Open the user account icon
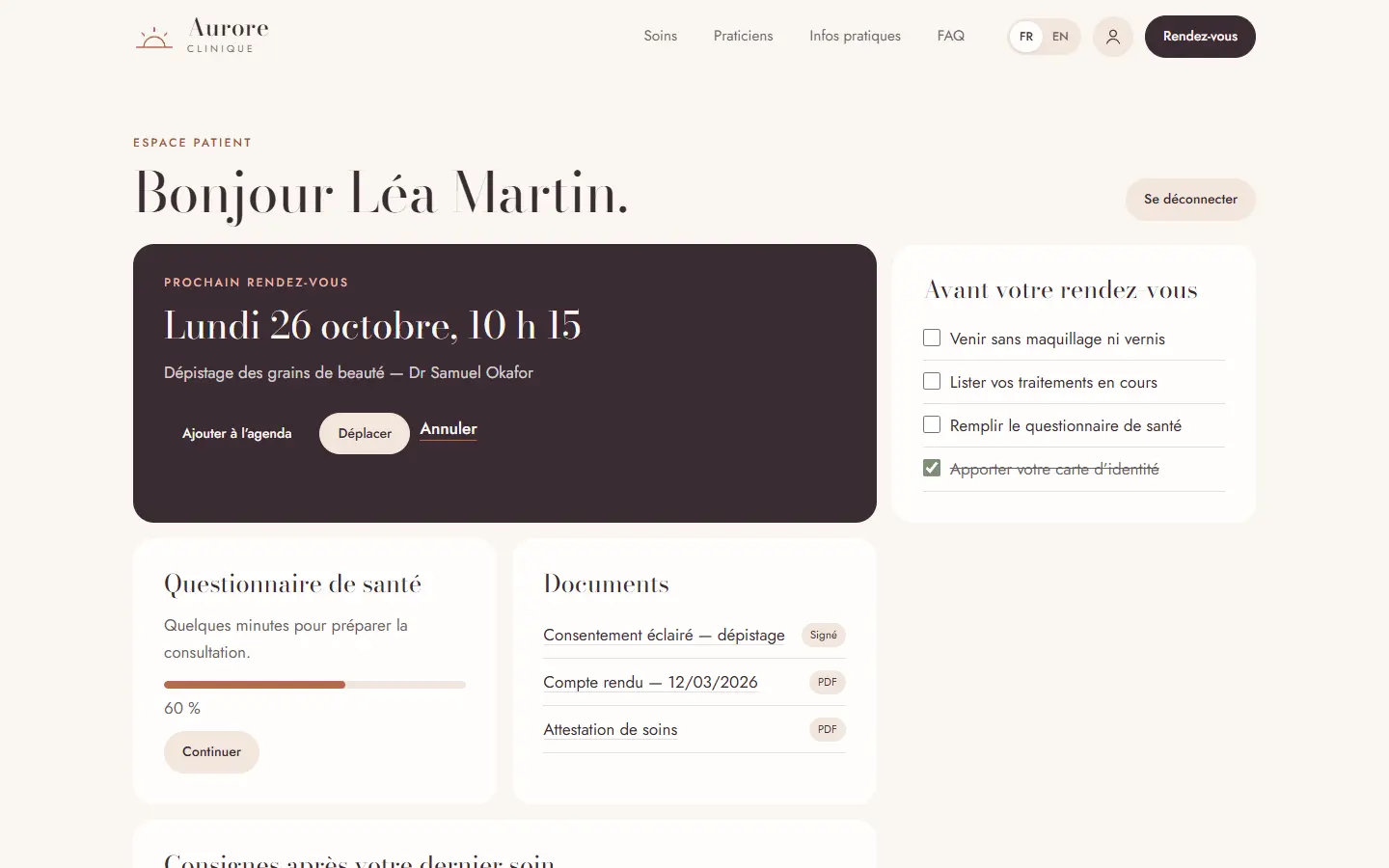The image size is (1389, 868). (x=1112, y=37)
